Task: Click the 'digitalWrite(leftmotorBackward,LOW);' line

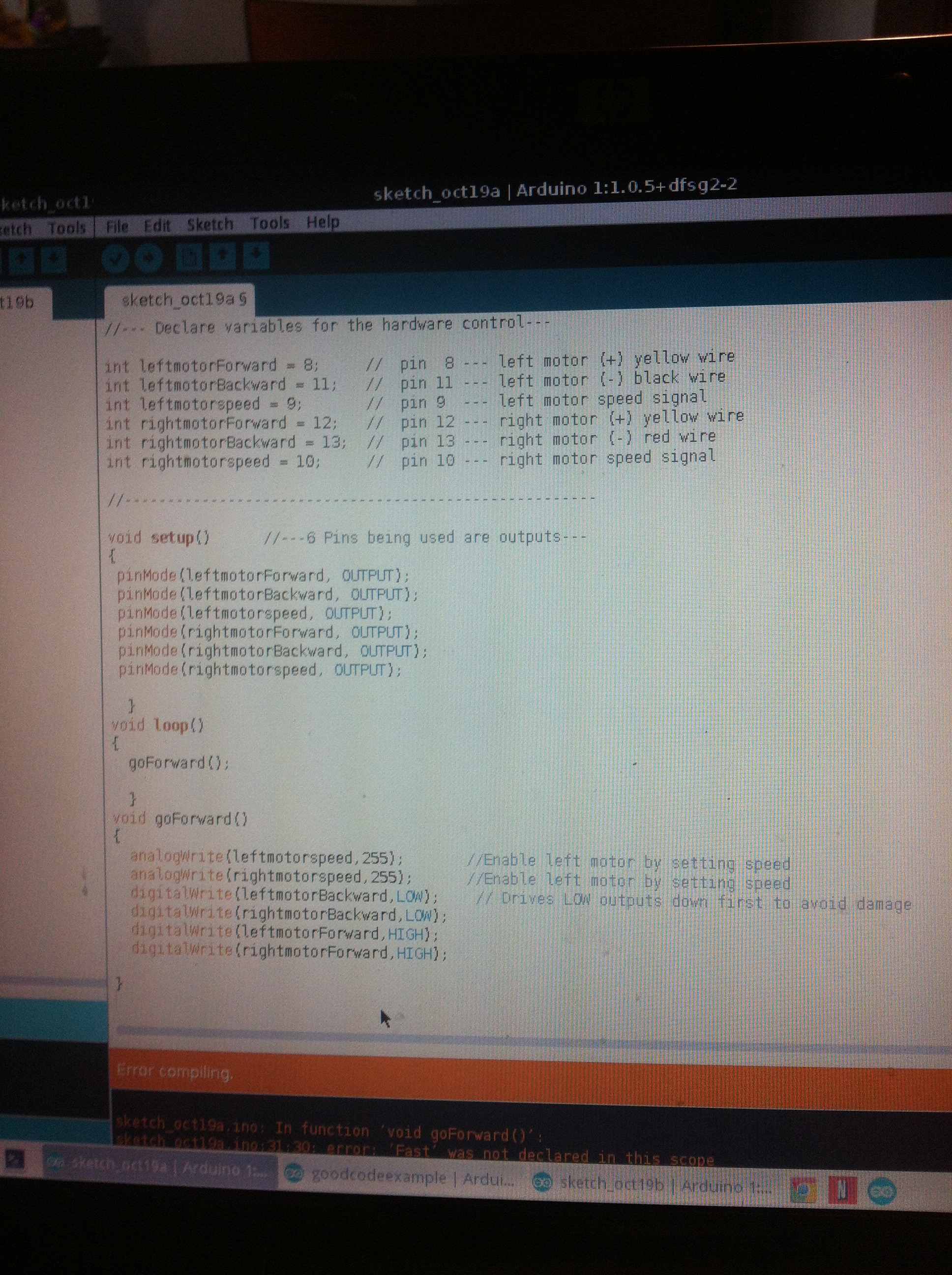Action: [285, 896]
